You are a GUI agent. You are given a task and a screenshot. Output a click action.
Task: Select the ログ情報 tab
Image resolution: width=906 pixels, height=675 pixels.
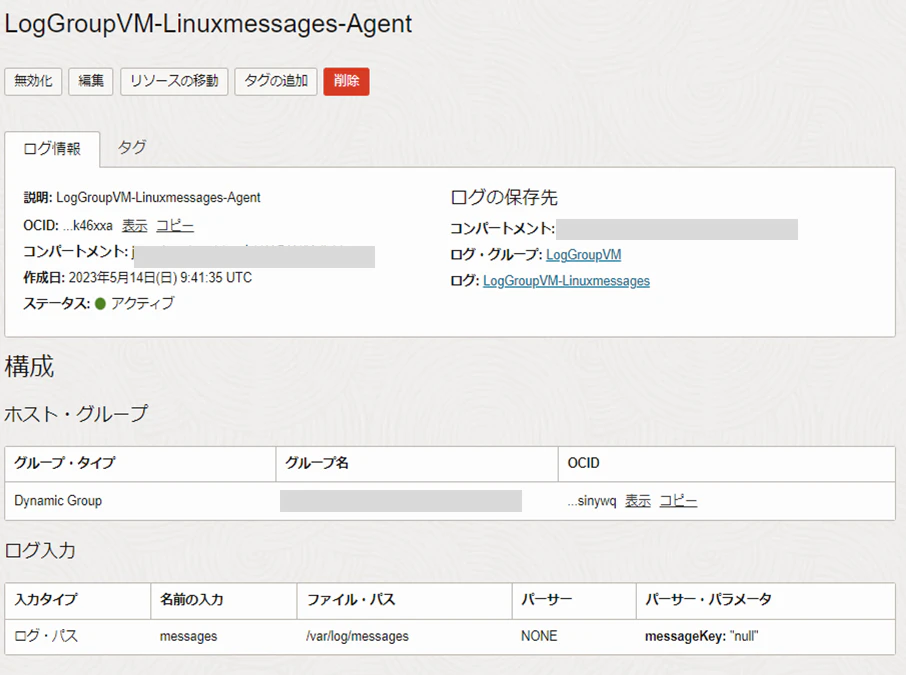(x=52, y=149)
